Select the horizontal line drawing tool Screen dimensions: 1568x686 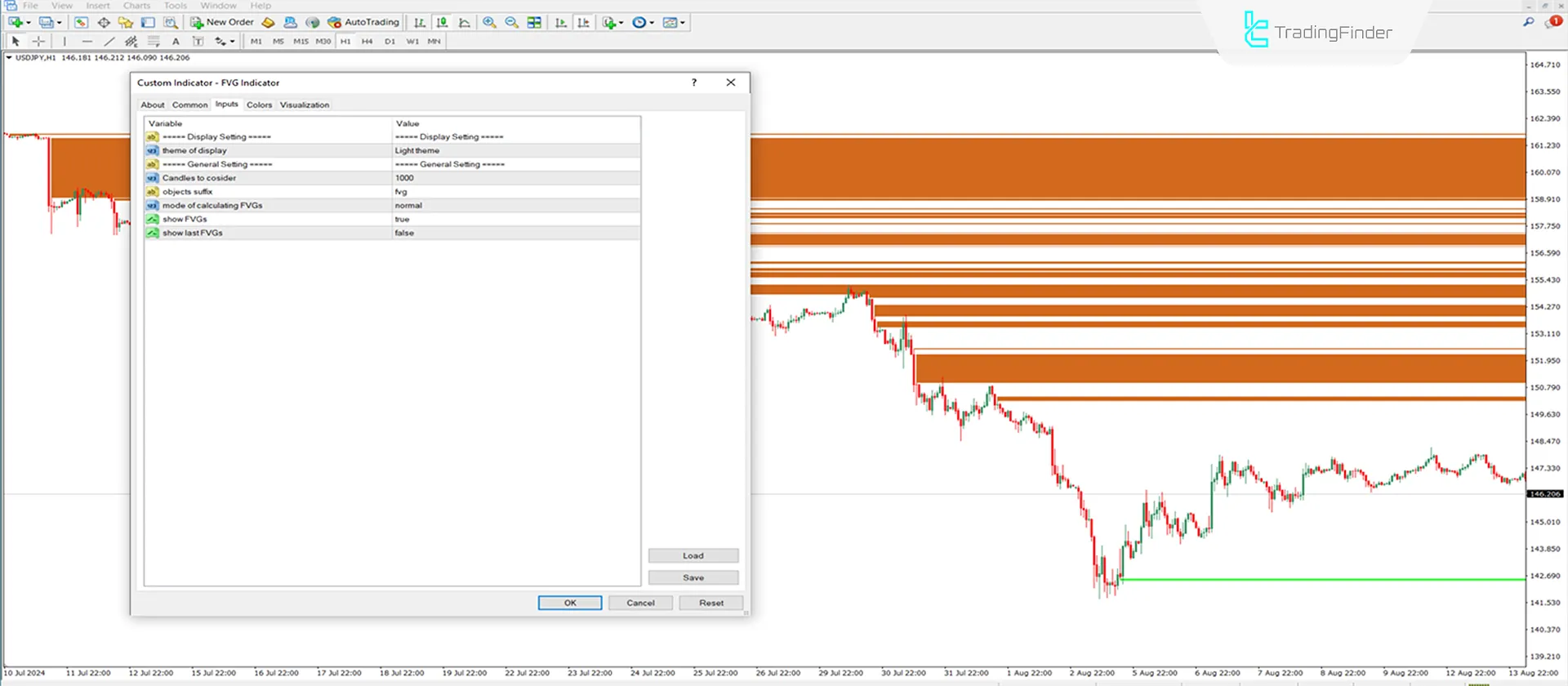(x=87, y=41)
